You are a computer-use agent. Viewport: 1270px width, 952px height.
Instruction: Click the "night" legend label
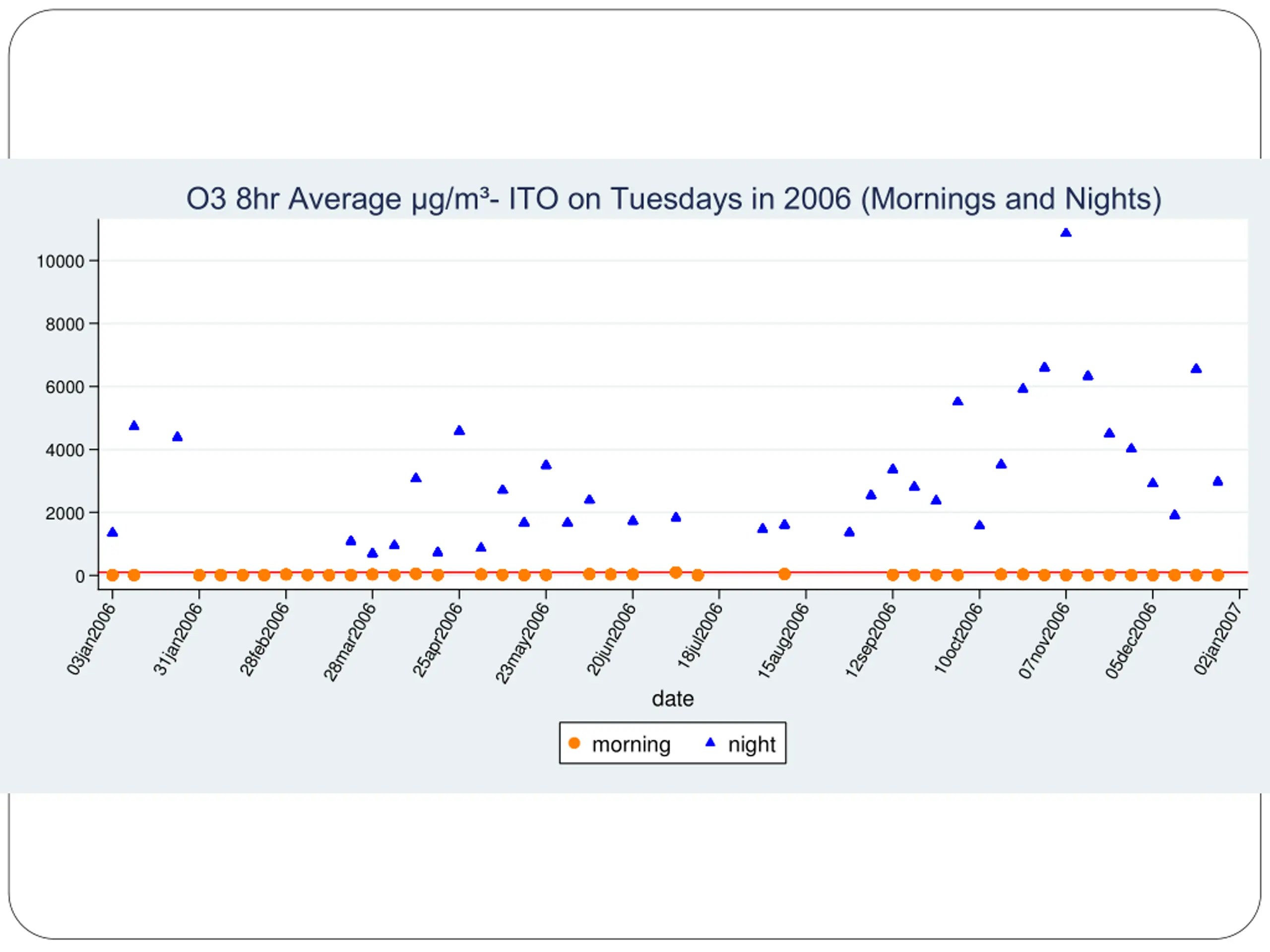[x=752, y=744]
